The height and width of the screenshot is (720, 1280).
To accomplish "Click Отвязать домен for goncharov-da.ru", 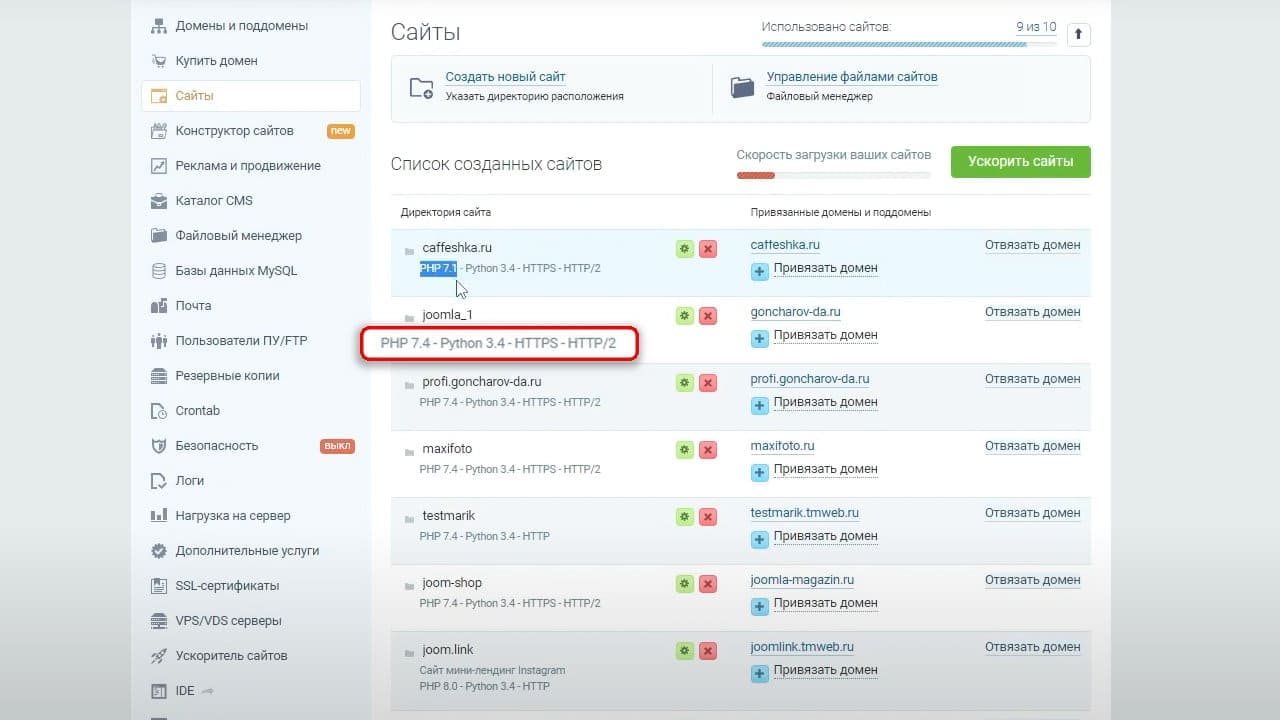I will coord(1032,312).
